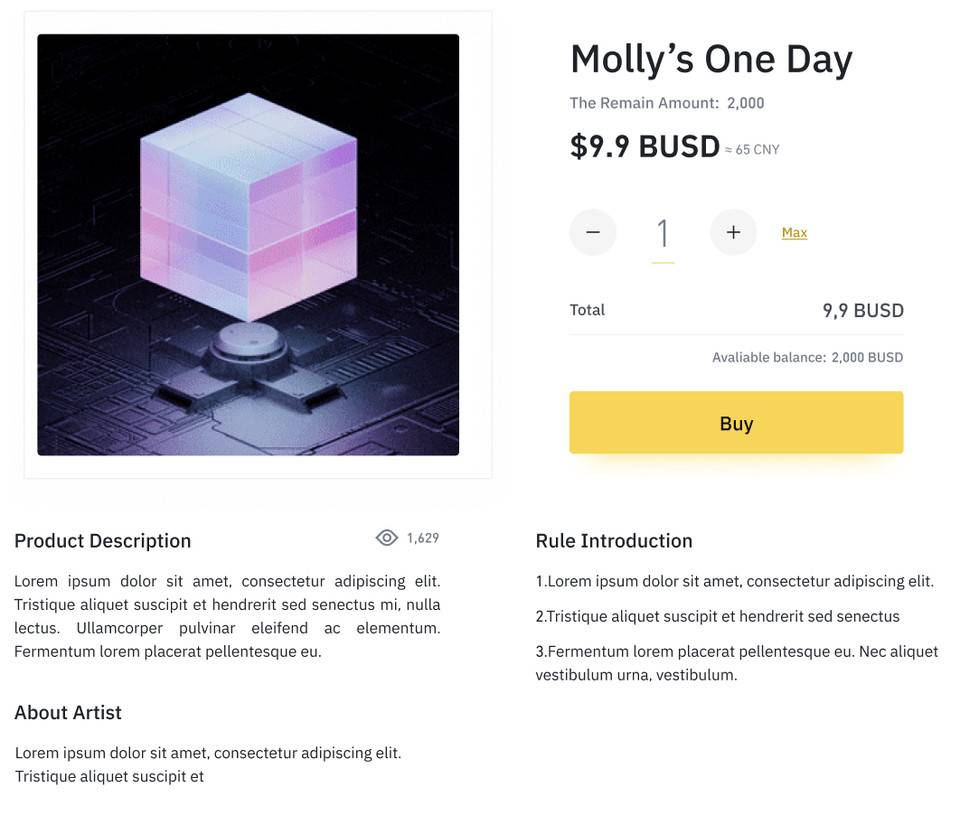960x815 pixels.
Task: Click the Rule Introduction heading
Action: coord(614,541)
